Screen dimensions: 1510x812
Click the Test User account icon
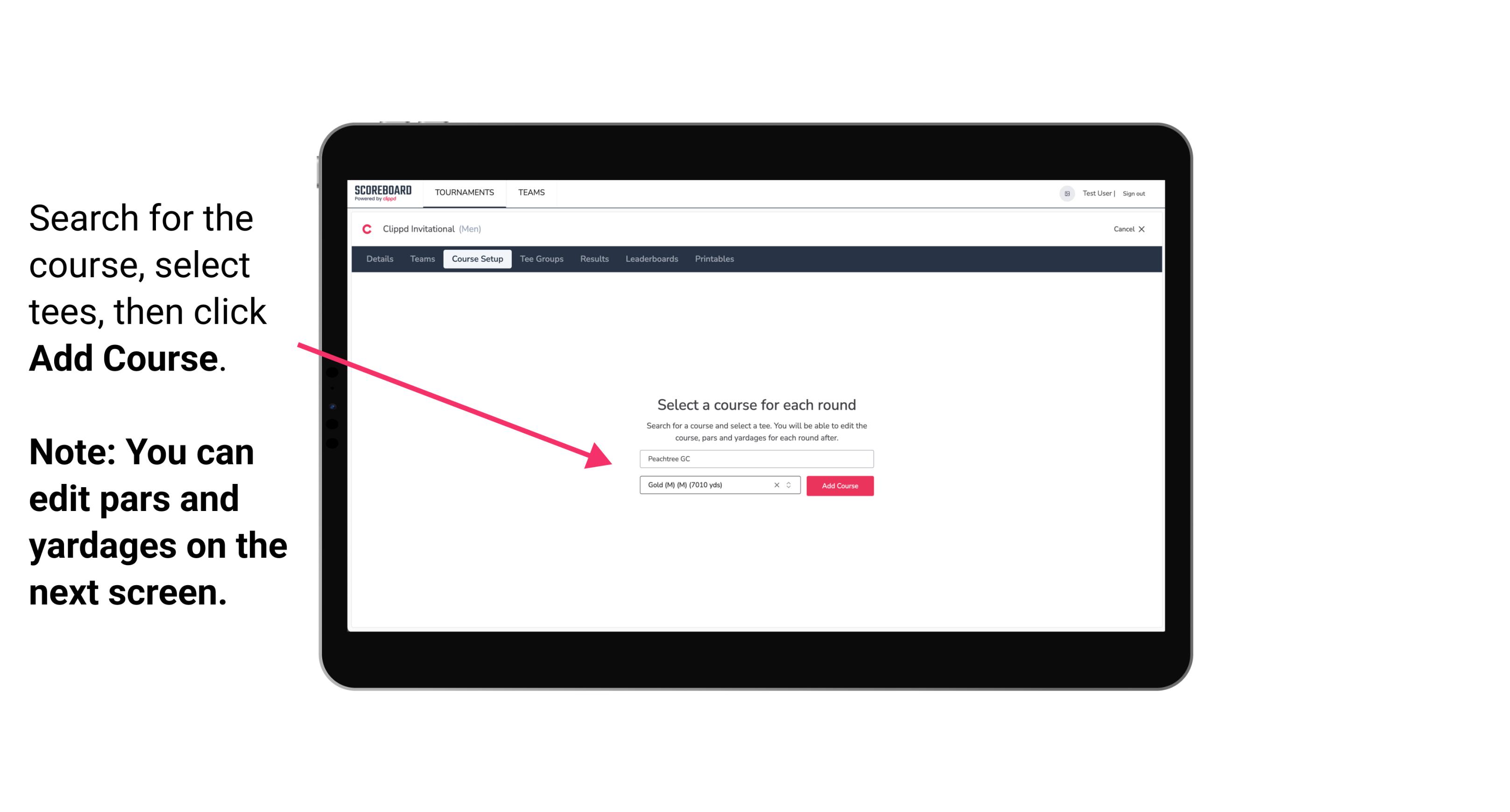(1065, 193)
